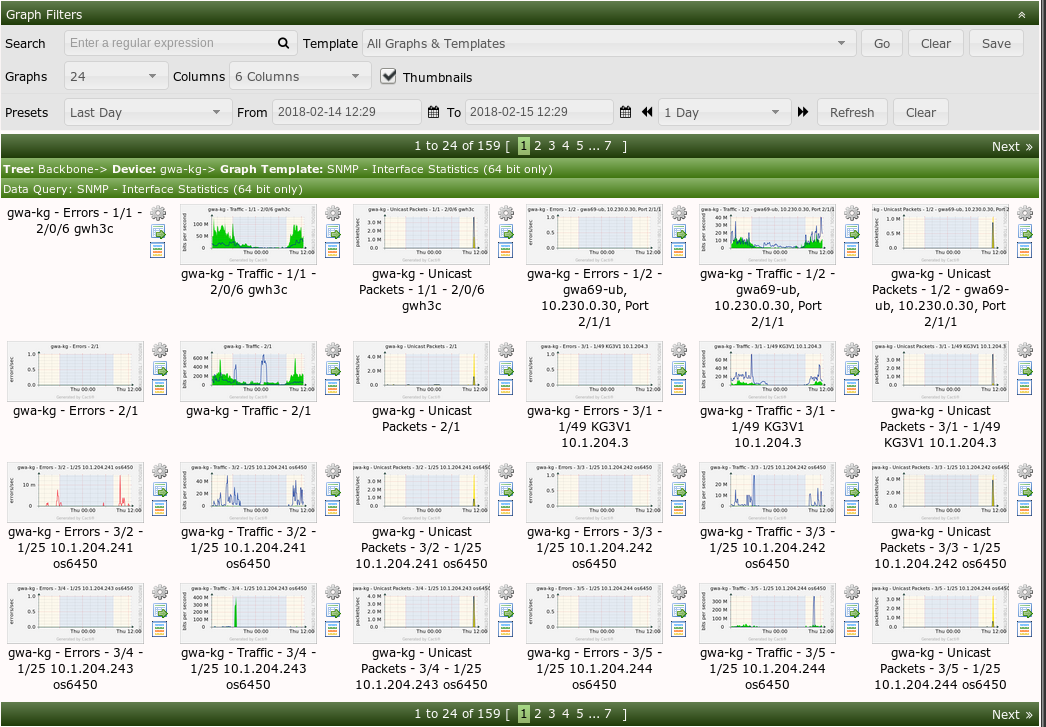Shift timespan back using the double-left arrow
Viewport: 1046px width, 727px height.
click(x=648, y=112)
